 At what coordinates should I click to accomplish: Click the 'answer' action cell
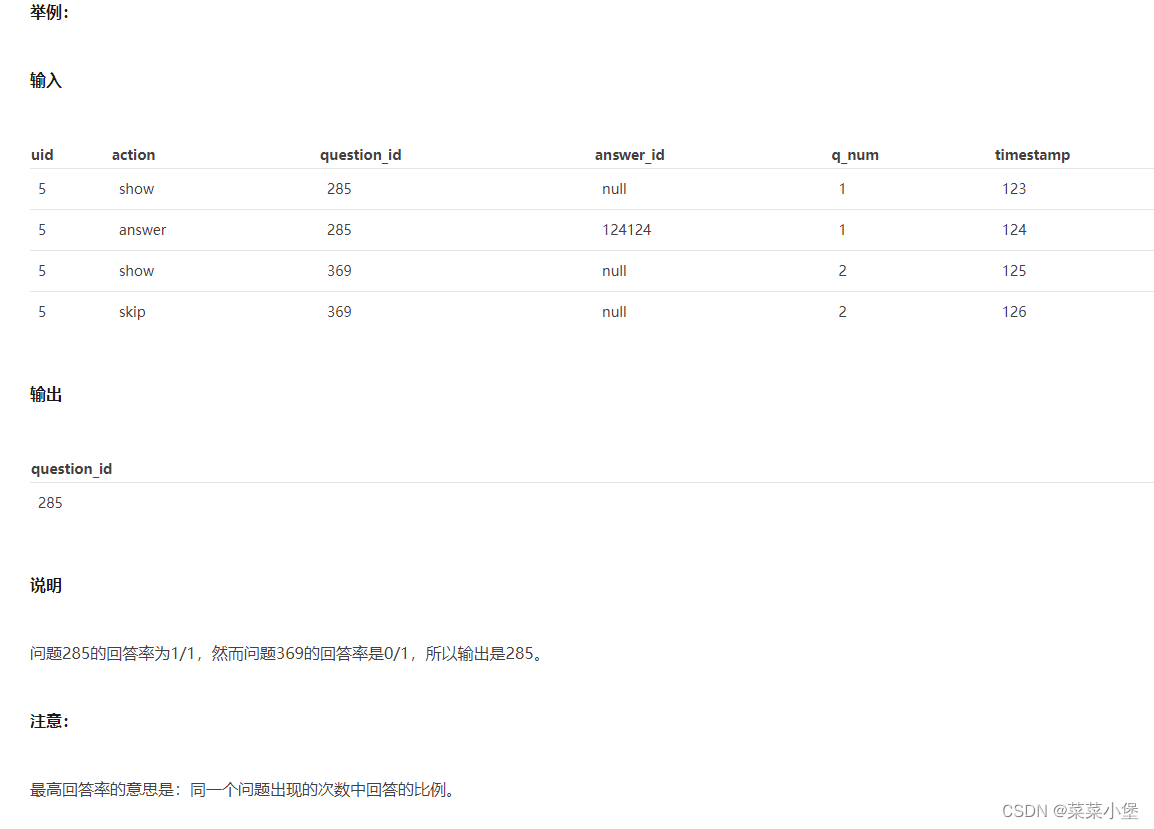tap(142, 229)
